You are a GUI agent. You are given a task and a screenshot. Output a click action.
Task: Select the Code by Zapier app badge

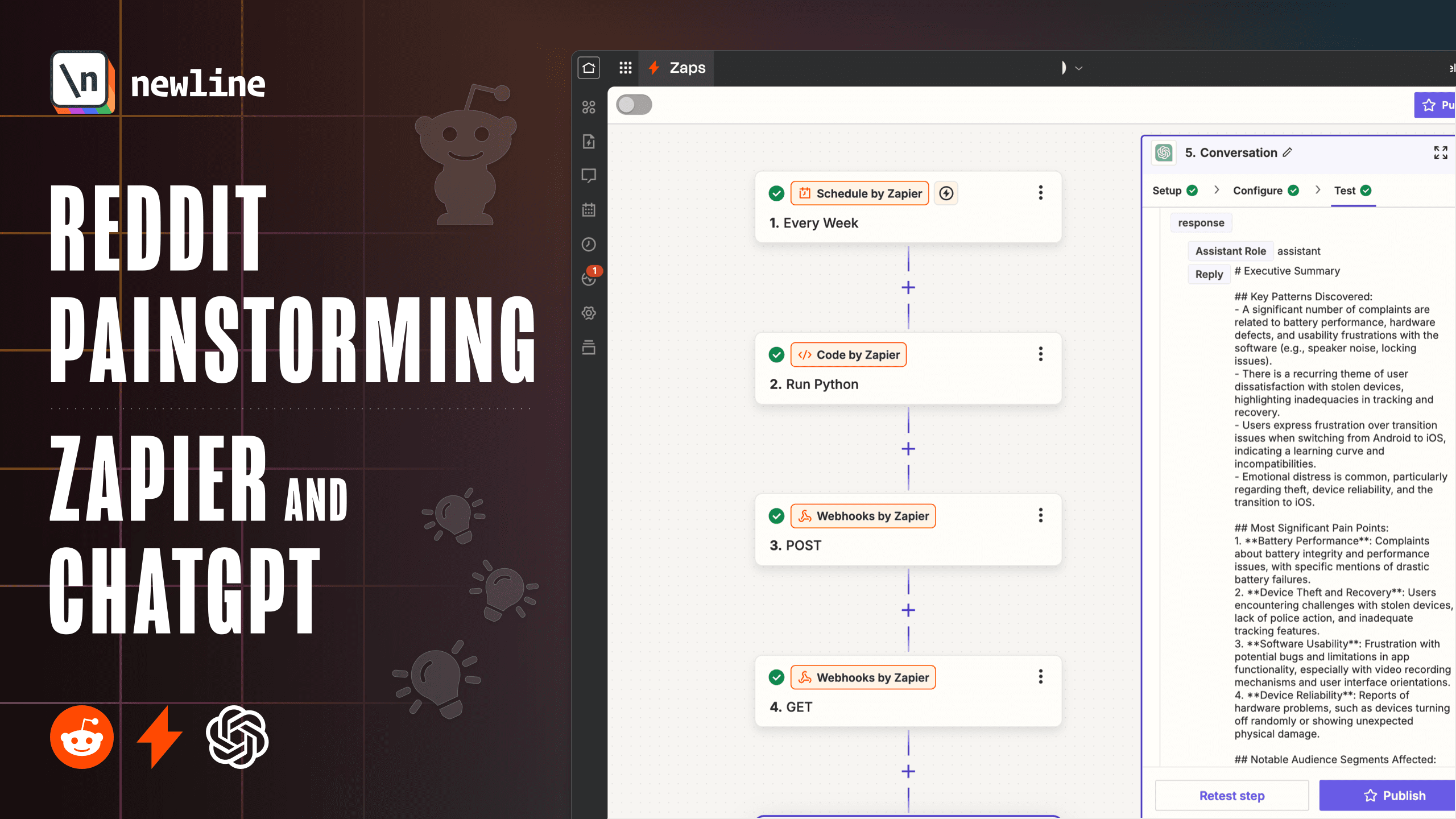coord(849,355)
